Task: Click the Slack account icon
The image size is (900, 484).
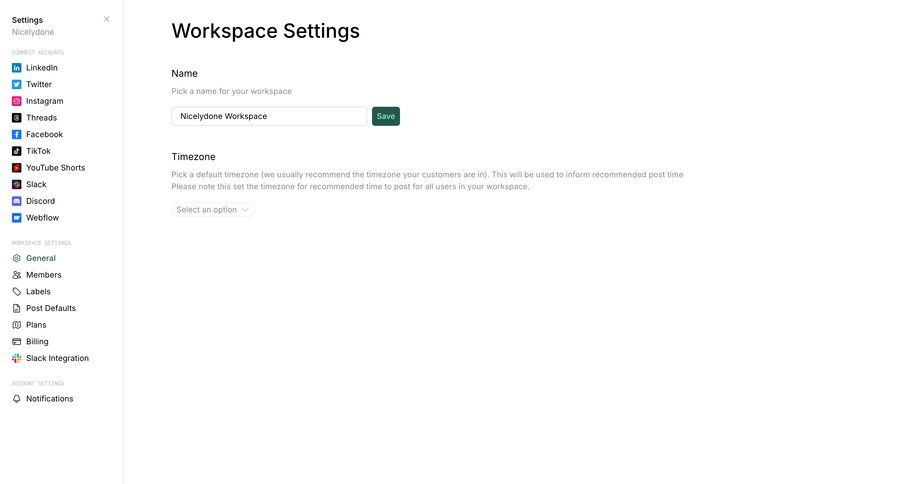Action: 17,184
